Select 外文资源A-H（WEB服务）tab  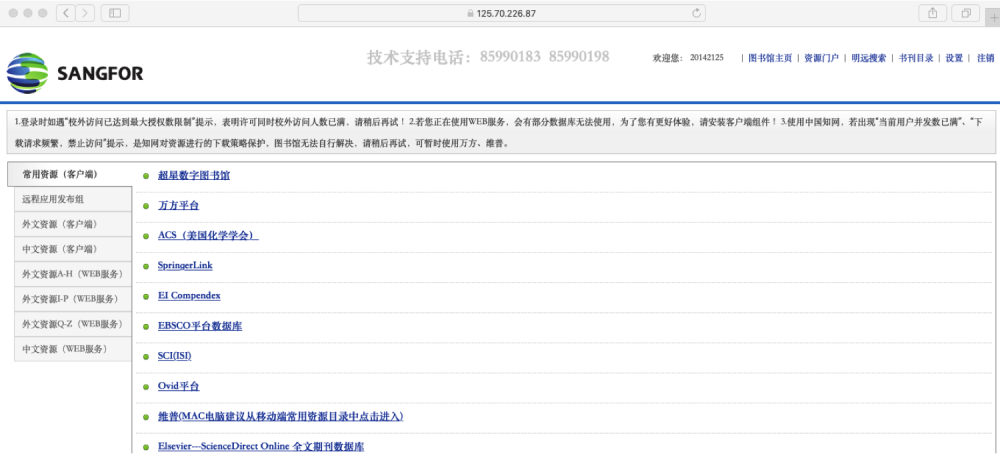[x=73, y=274]
